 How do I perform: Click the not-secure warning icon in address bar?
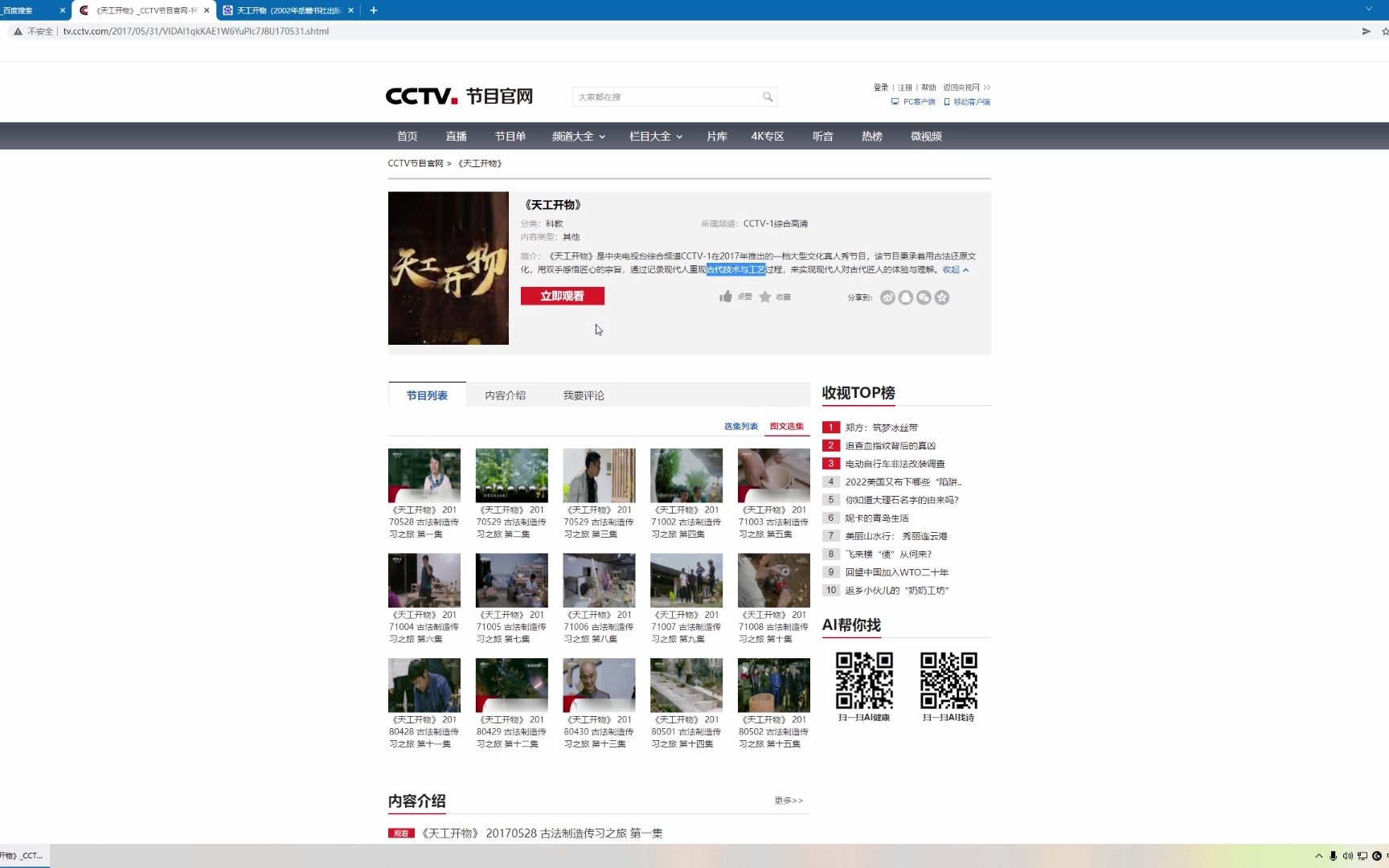pos(18,31)
